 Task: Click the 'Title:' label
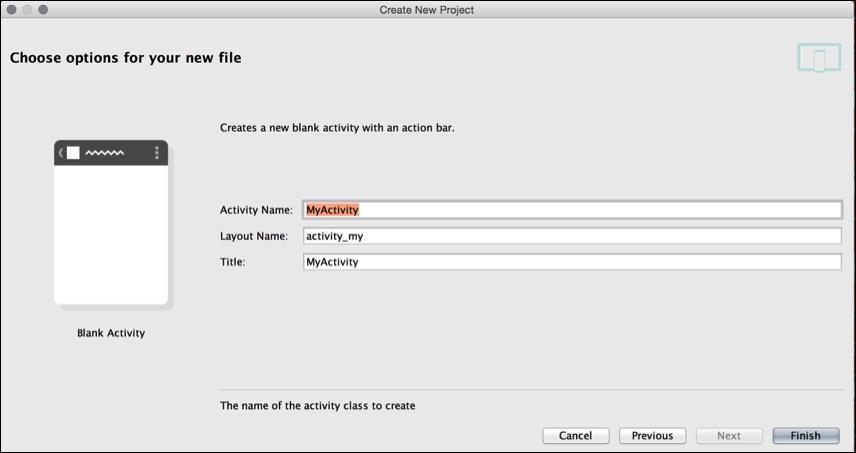pos(233,262)
